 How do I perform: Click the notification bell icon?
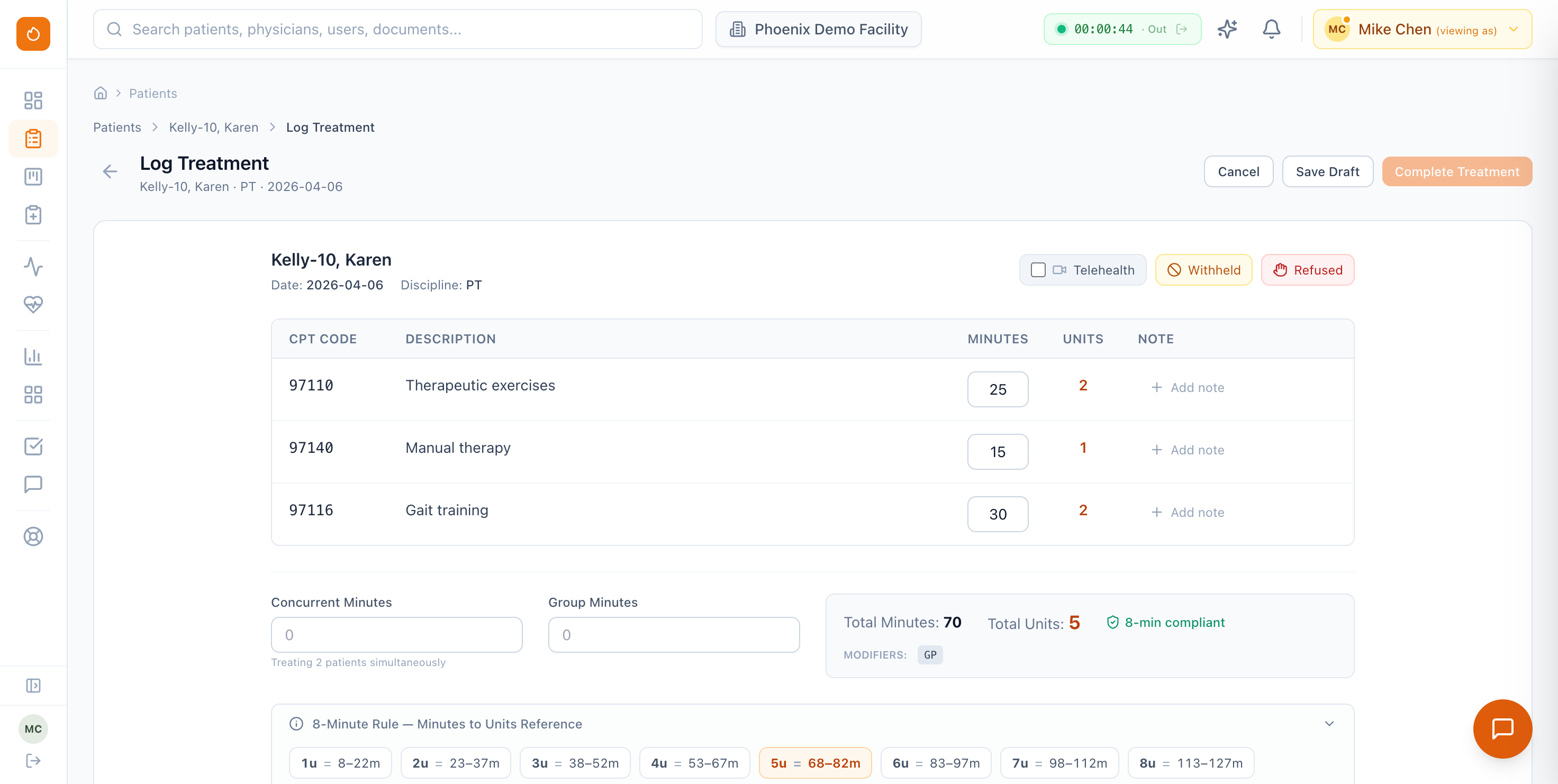(1271, 29)
